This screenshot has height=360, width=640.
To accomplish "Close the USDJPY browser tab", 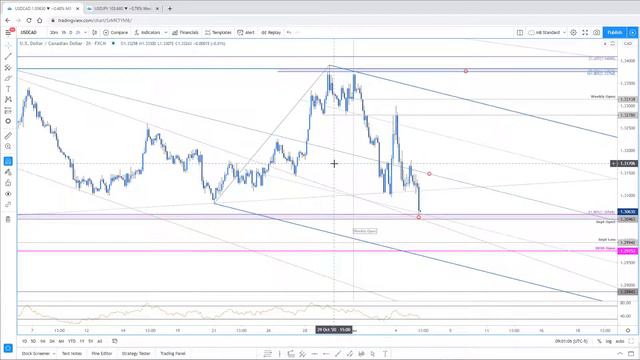I will click(158, 8).
